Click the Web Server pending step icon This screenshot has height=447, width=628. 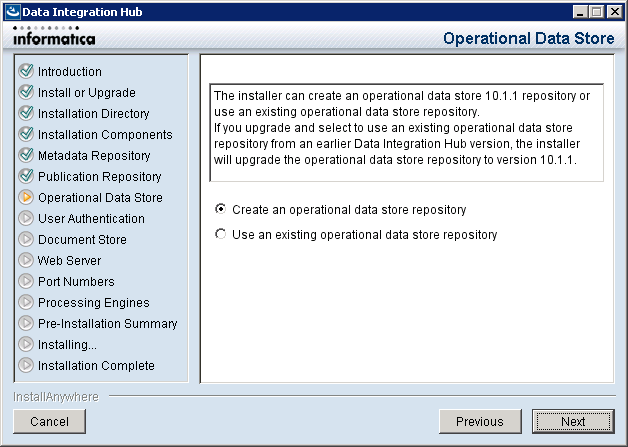pos(26,260)
